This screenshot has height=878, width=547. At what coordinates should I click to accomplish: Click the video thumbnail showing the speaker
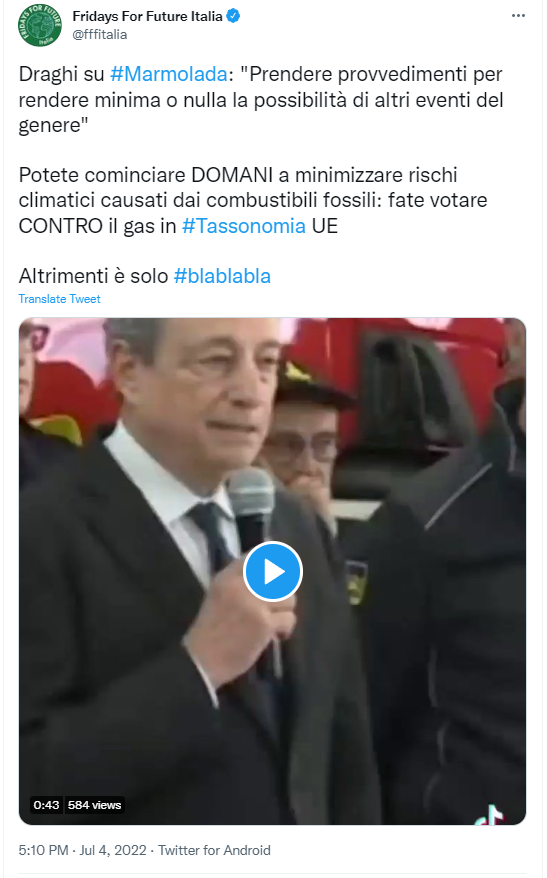point(273,571)
